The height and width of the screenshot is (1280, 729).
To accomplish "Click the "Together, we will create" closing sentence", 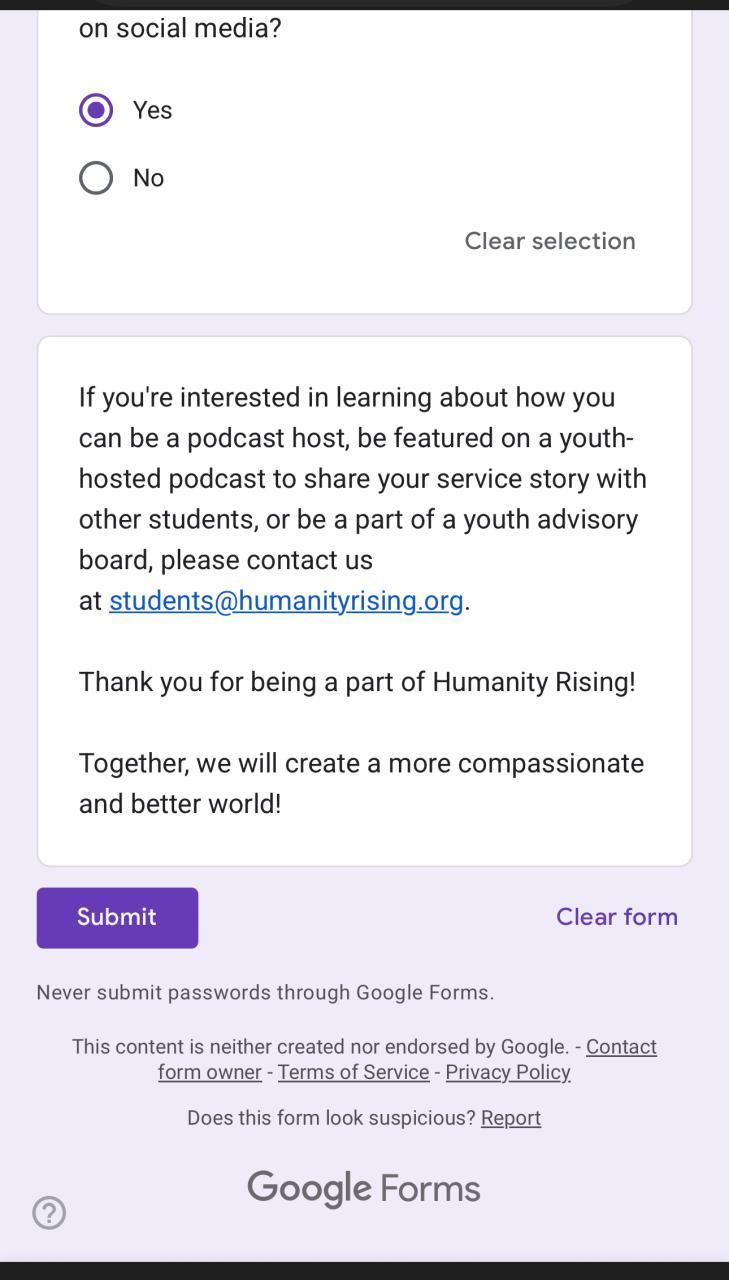I will (x=361, y=783).
